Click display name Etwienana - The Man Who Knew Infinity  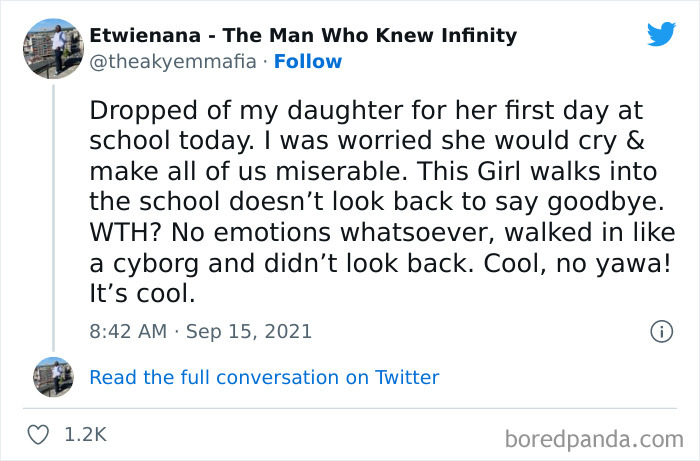(303, 36)
